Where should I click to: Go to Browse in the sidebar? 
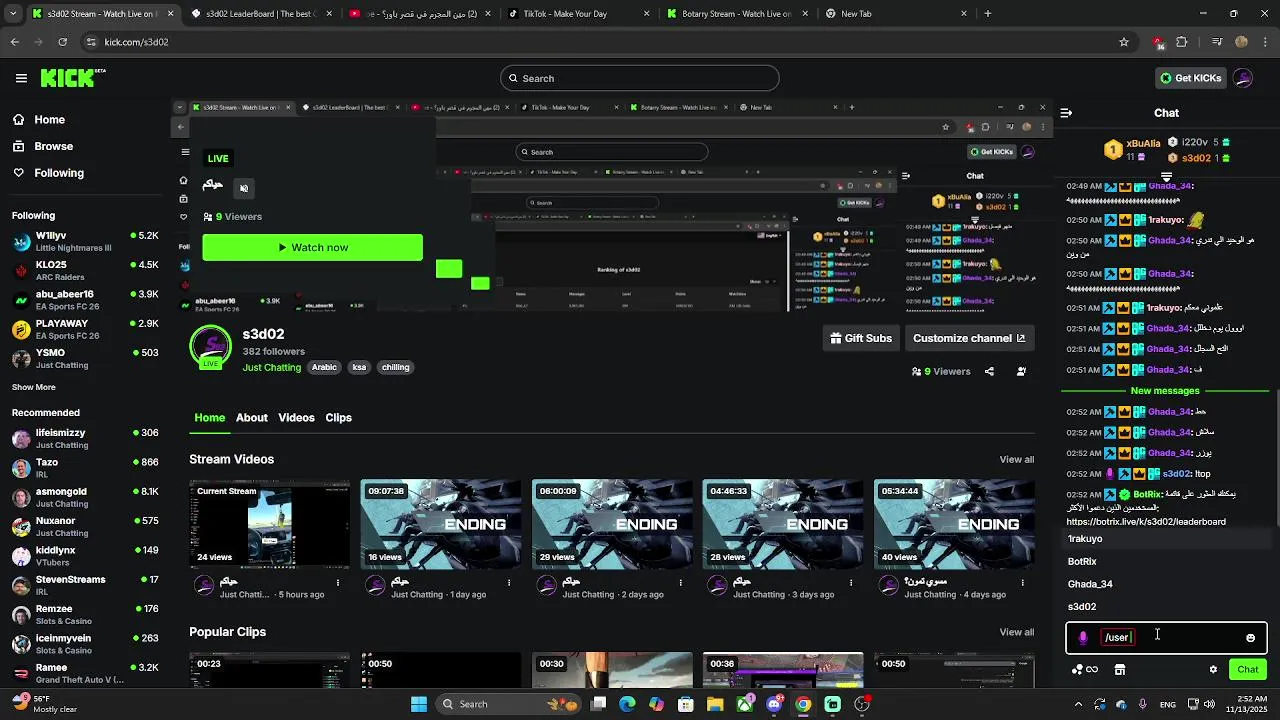pyautogui.click(x=53, y=146)
